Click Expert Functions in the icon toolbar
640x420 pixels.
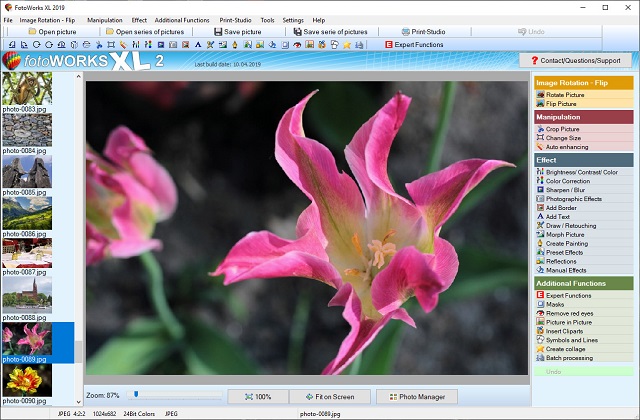click(x=414, y=45)
